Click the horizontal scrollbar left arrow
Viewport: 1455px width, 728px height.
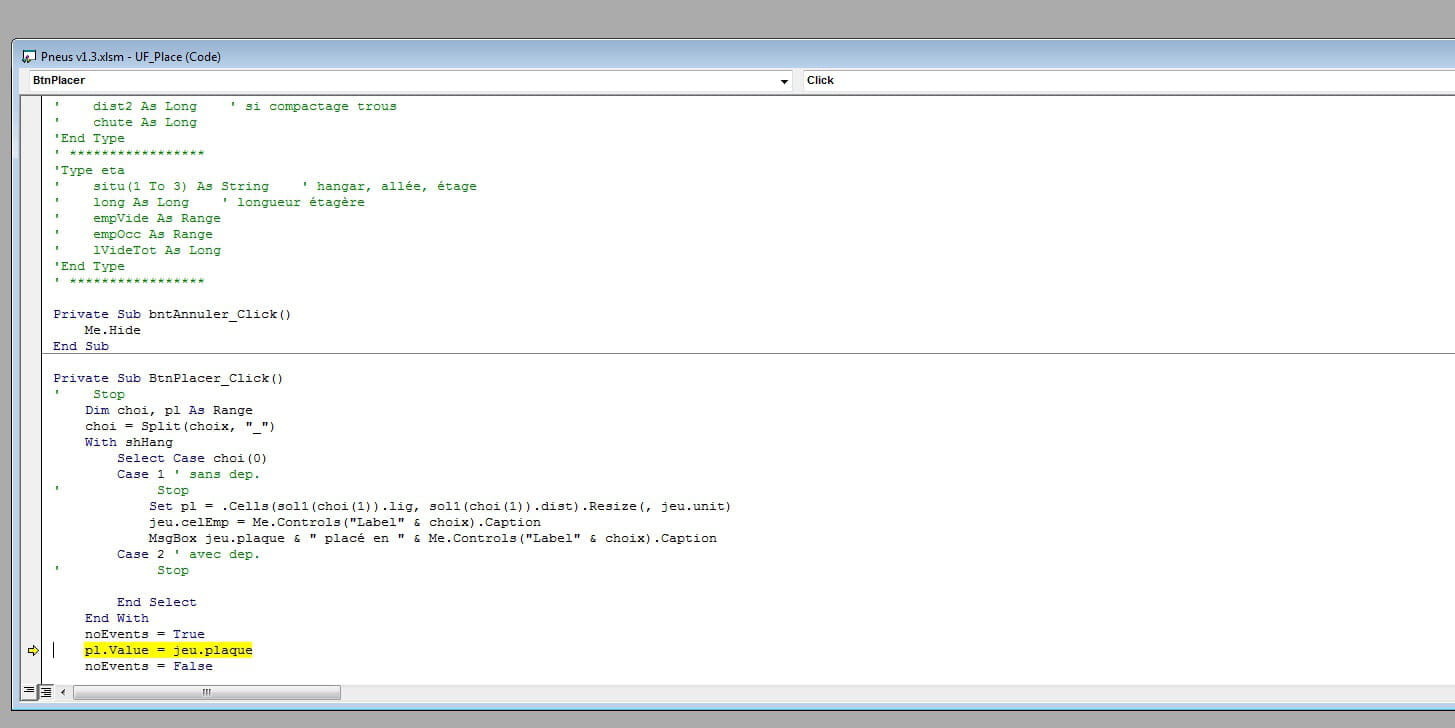coord(64,692)
